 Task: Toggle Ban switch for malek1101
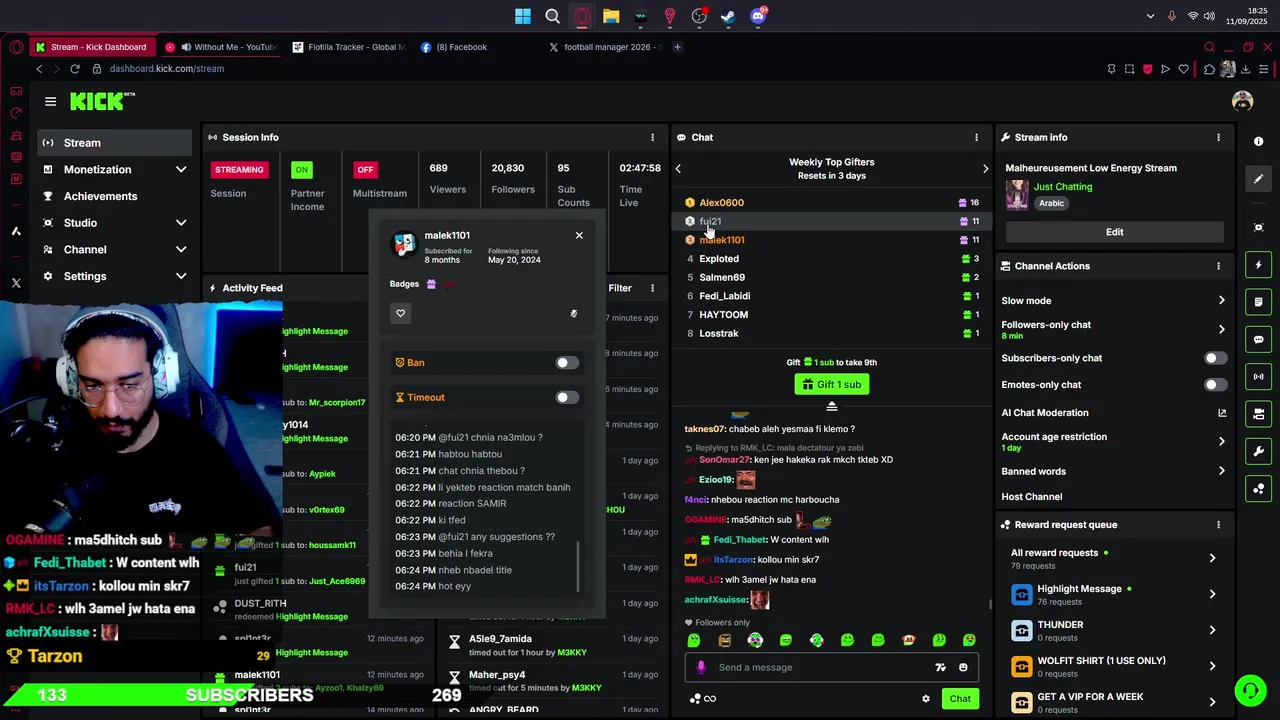coord(566,363)
